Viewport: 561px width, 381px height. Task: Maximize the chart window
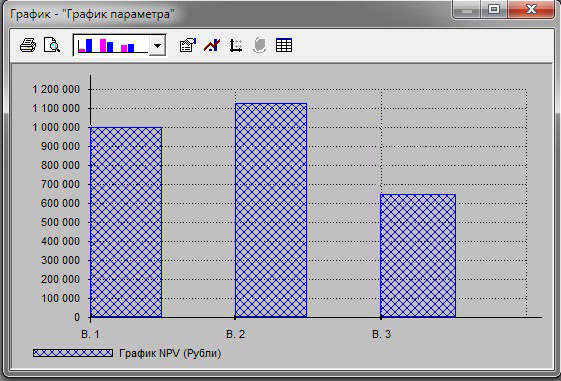click(x=494, y=9)
